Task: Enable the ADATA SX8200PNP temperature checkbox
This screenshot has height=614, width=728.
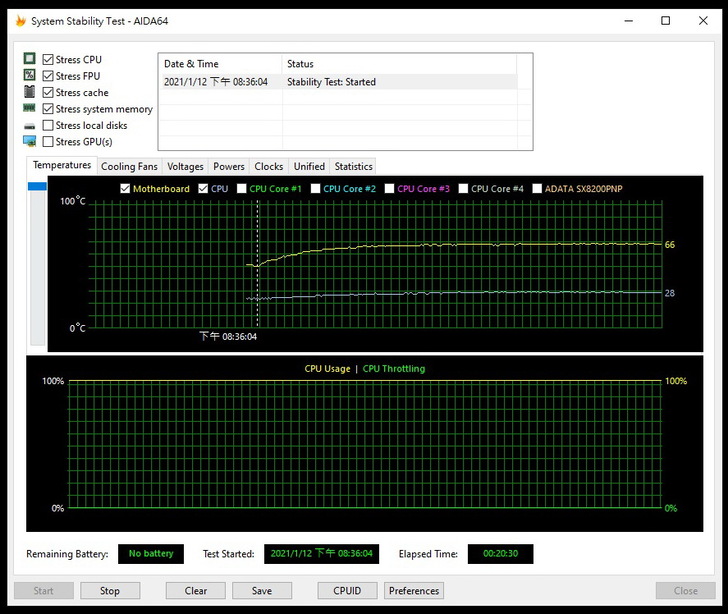Action: click(537, 188)
